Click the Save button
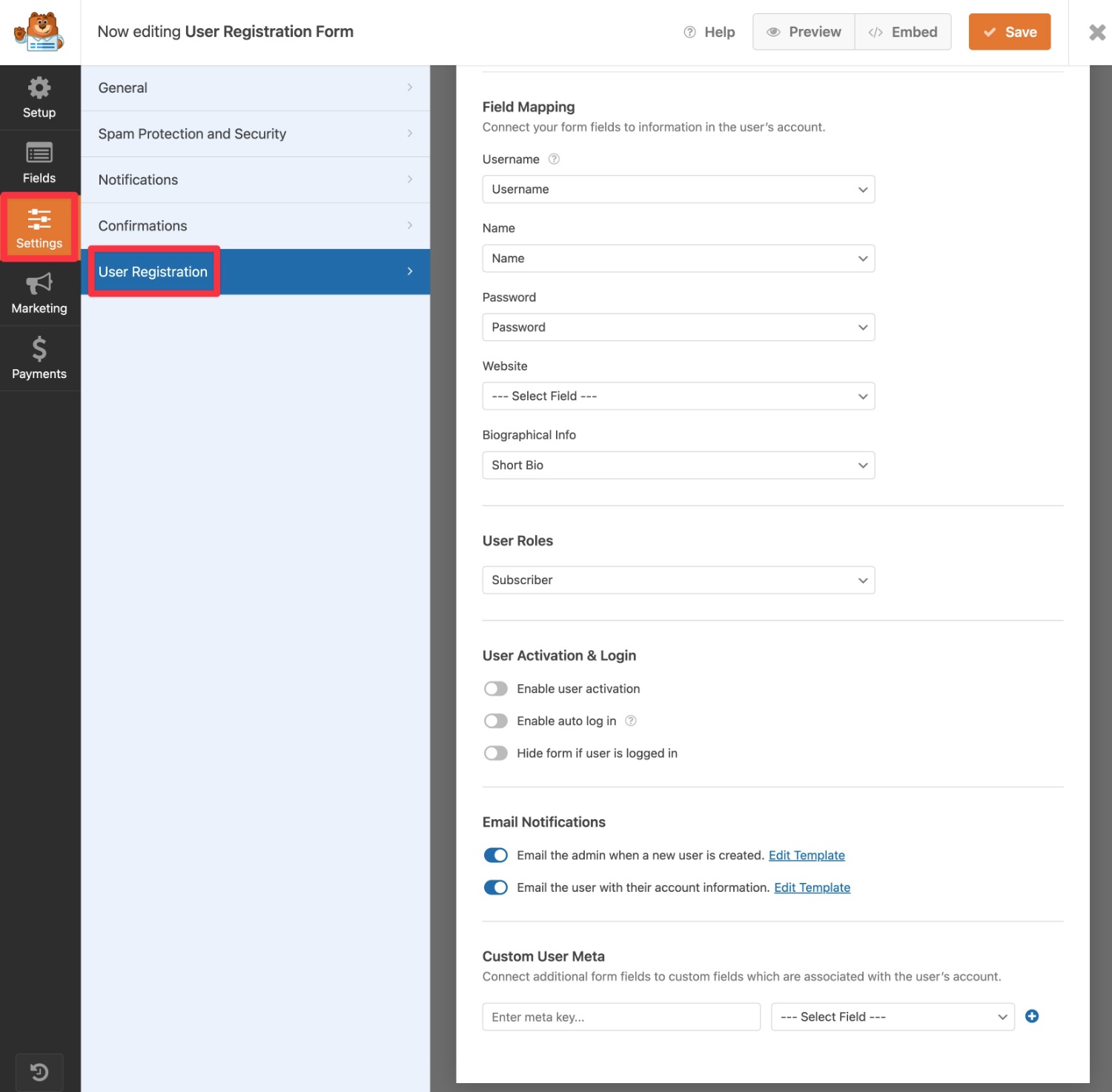This screenshot has height=1092, width=1112. coord(1009,32)
